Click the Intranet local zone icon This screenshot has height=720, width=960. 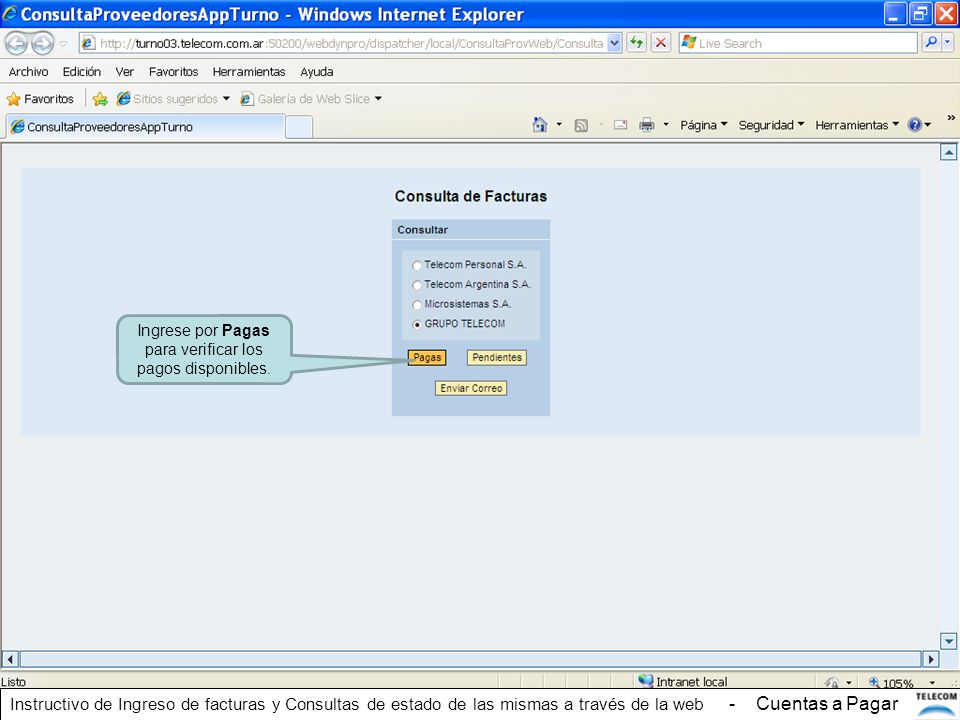click(x=645, y=680)
